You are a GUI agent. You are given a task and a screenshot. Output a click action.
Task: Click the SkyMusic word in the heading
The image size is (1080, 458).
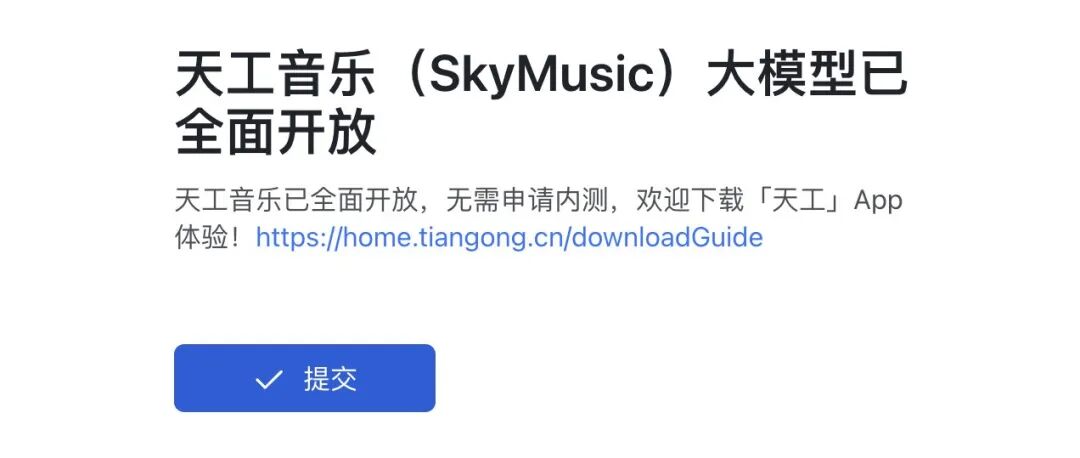[x=539, y=77]
